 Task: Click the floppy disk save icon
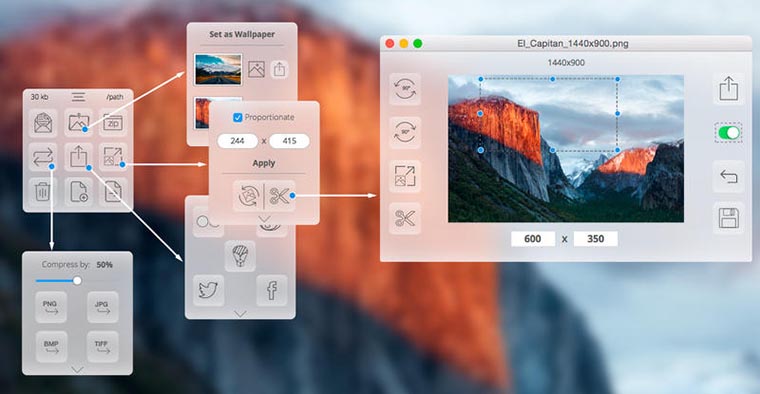click(x=728, y=219)
